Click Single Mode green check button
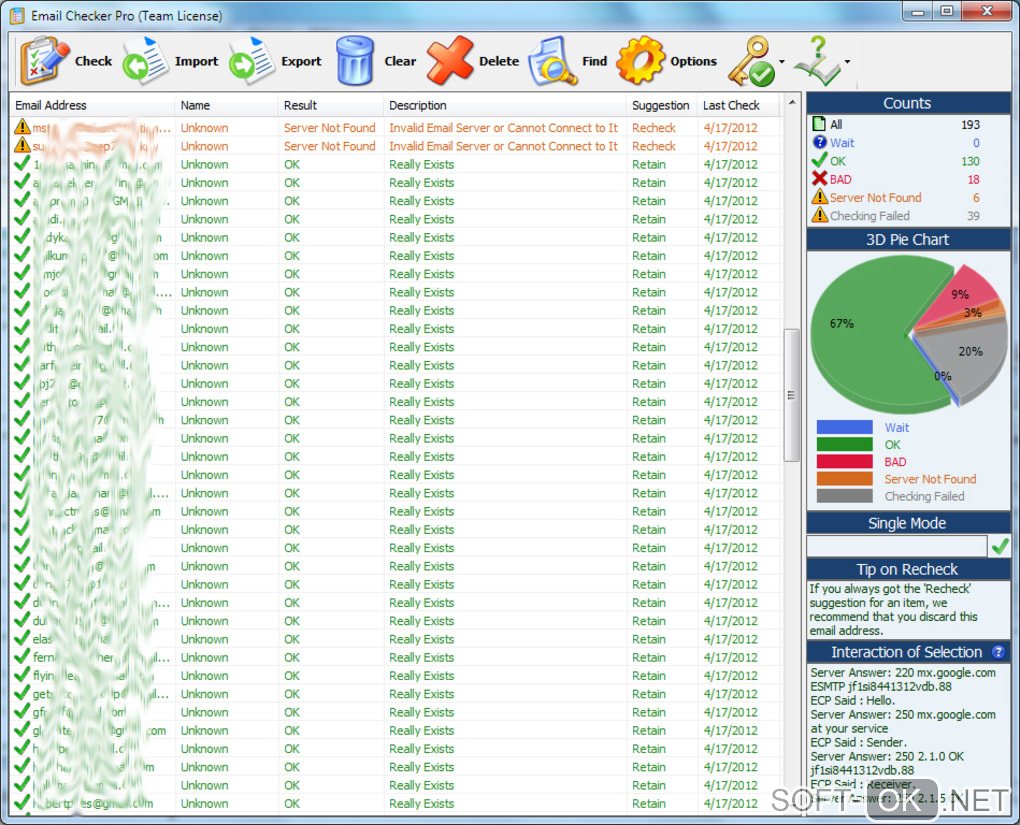Viewport: 1020px width, 825px height. tap(999, 546)
